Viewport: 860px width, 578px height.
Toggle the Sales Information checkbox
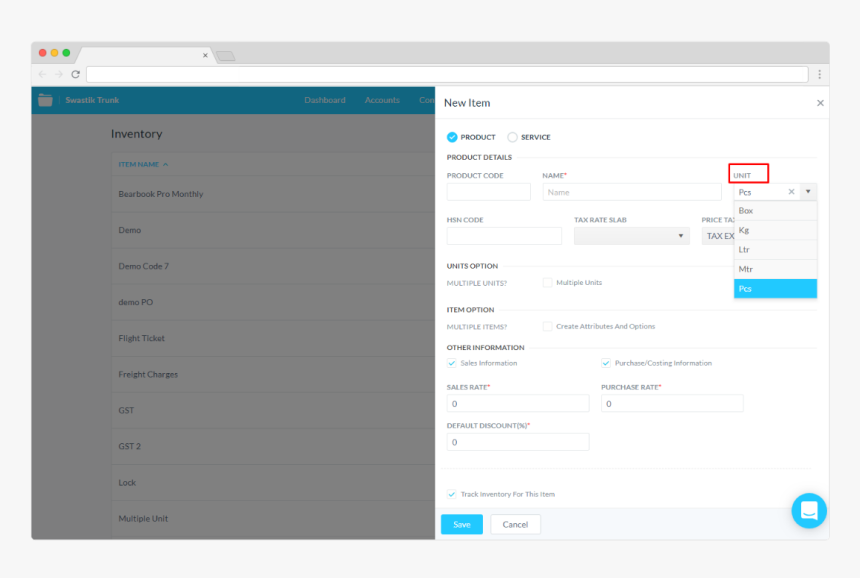451,363
